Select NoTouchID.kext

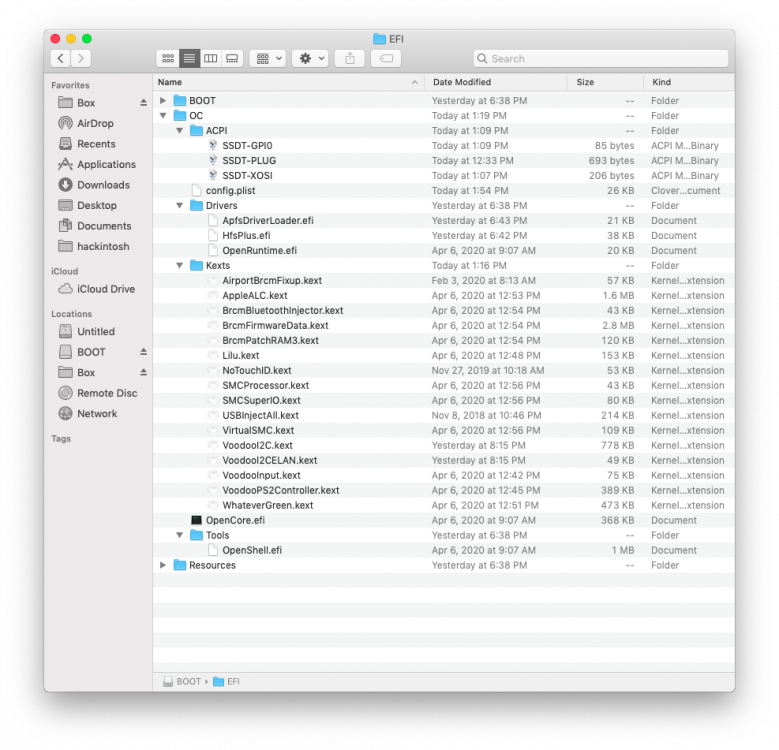(444, 371)
